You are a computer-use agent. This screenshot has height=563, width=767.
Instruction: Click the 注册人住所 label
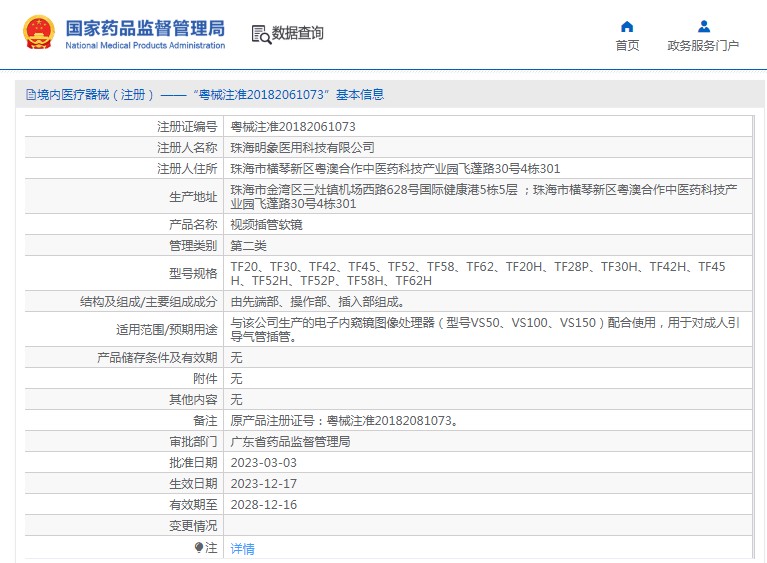click(x=187, y=169)
